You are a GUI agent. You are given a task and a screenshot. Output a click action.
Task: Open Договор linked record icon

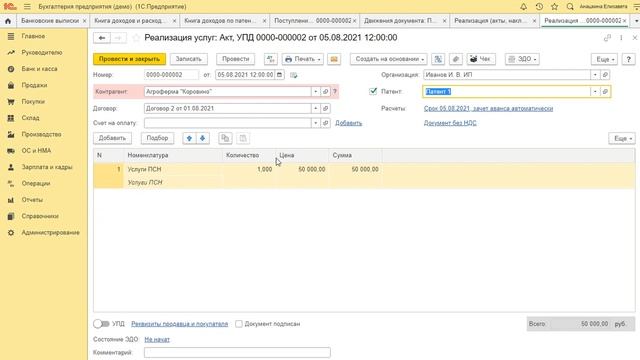coord(325,109)
